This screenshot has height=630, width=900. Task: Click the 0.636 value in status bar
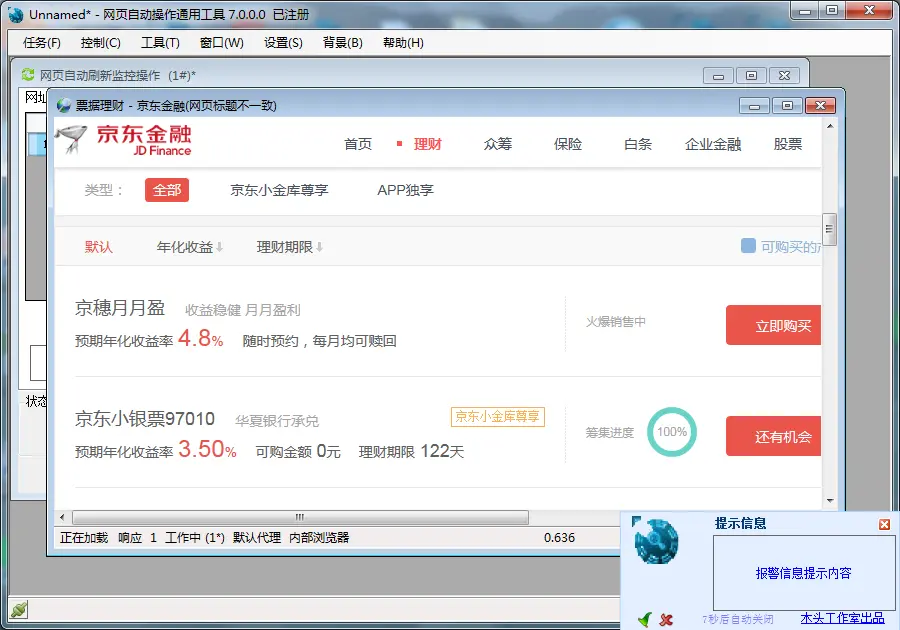pyautogui.click(x=560, y=538)
